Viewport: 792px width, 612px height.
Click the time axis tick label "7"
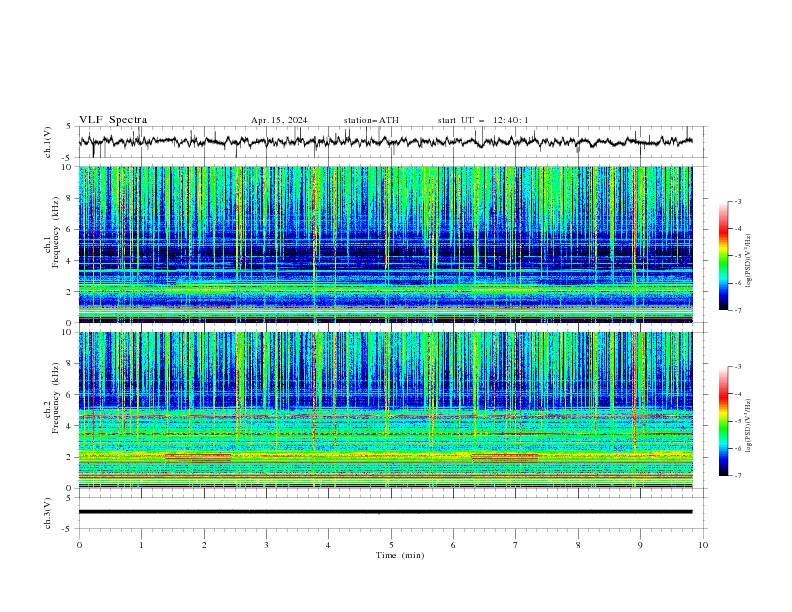tap(516, 545)
